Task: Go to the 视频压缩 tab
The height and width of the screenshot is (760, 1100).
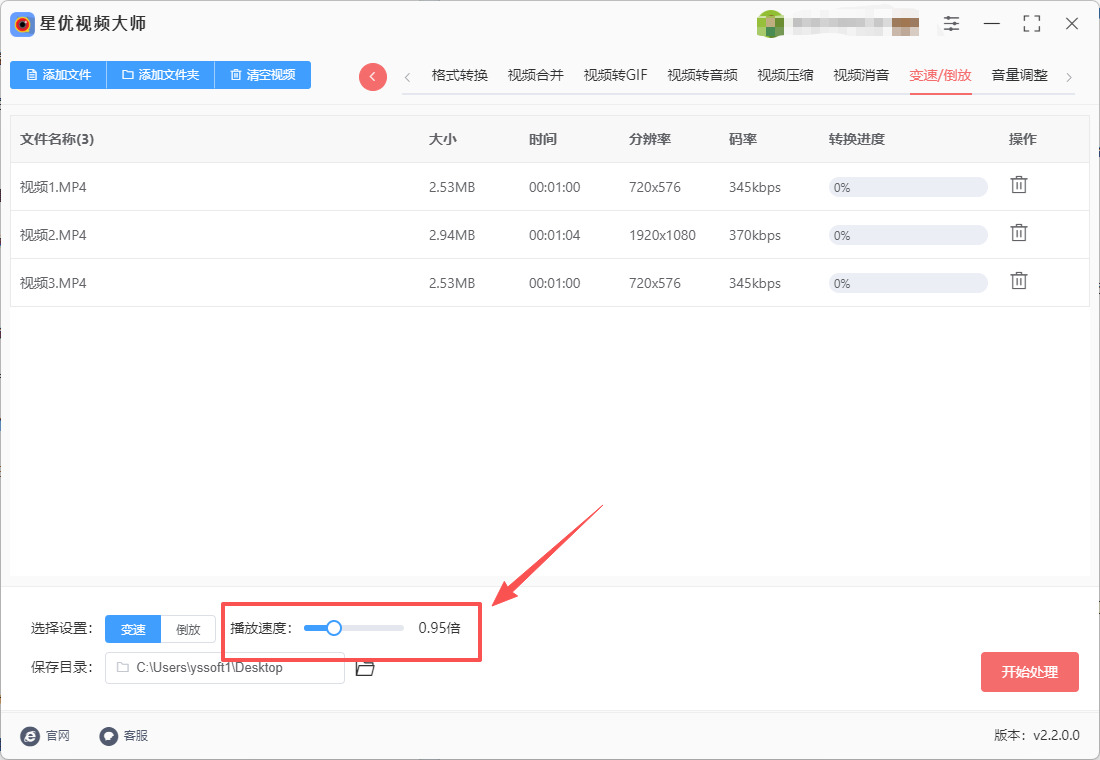Action: pyautogui.click(x=785, y=75)
